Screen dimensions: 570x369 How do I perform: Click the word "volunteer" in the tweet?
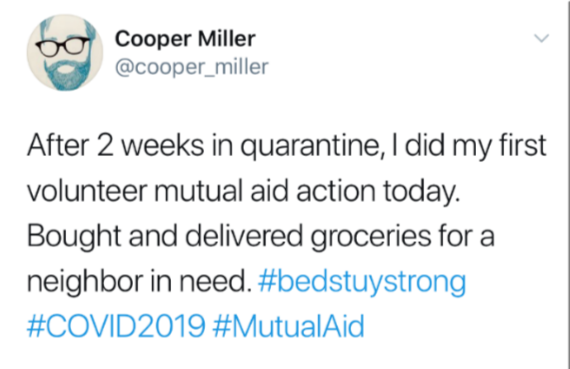(87, 191)
